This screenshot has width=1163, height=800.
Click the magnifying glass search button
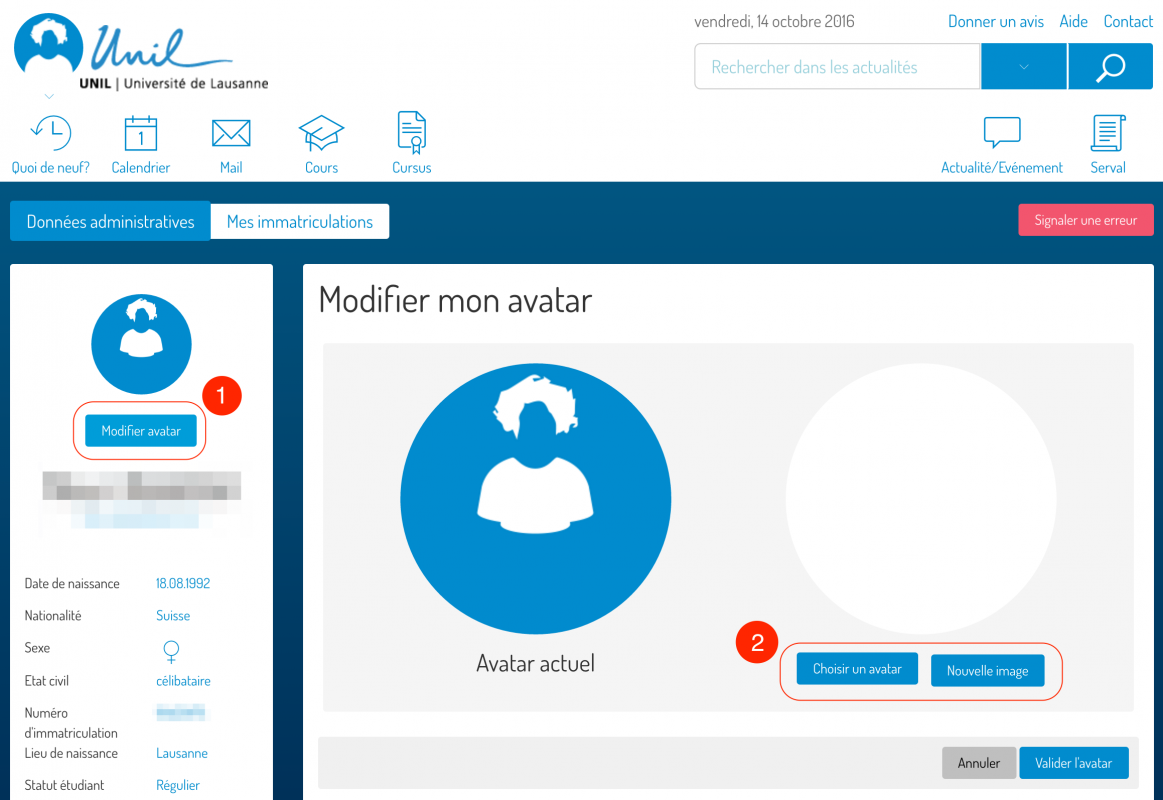(x=1110, y=67)
